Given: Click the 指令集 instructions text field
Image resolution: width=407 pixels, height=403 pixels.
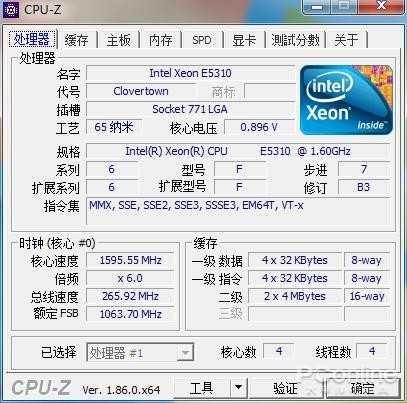Looking at the screenshot, I should pyautogui.click(x=238, y=211).
